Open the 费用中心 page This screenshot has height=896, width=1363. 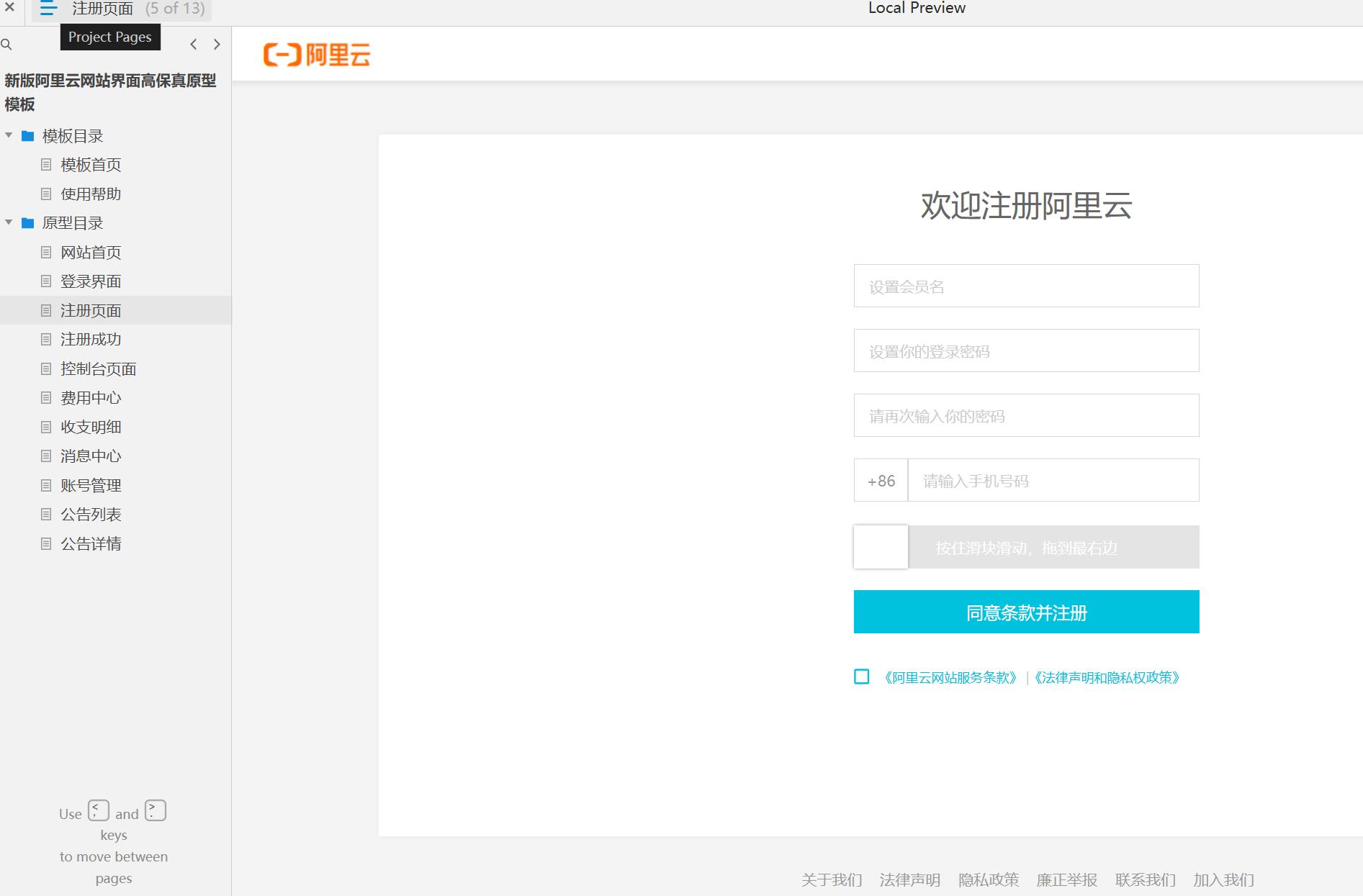[x=91, y=398]
